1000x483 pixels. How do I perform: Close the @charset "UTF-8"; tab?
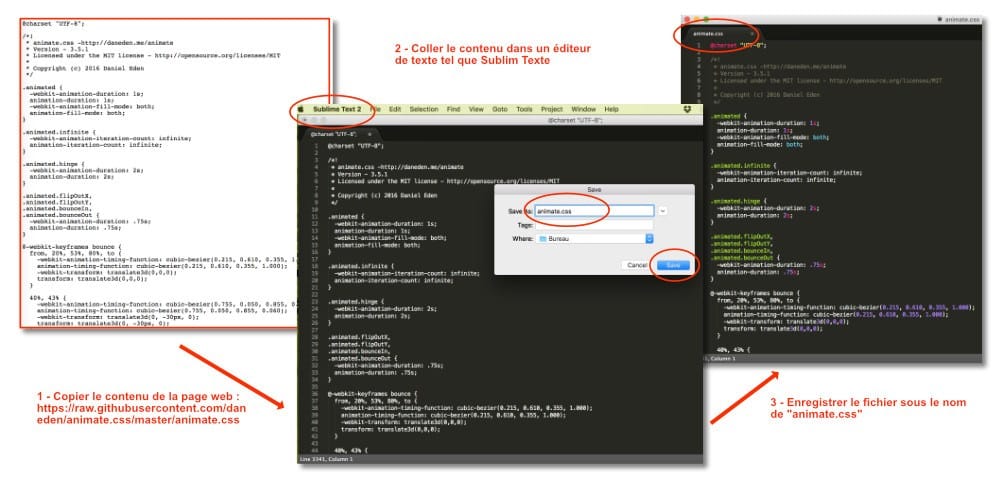pos(369,135)
